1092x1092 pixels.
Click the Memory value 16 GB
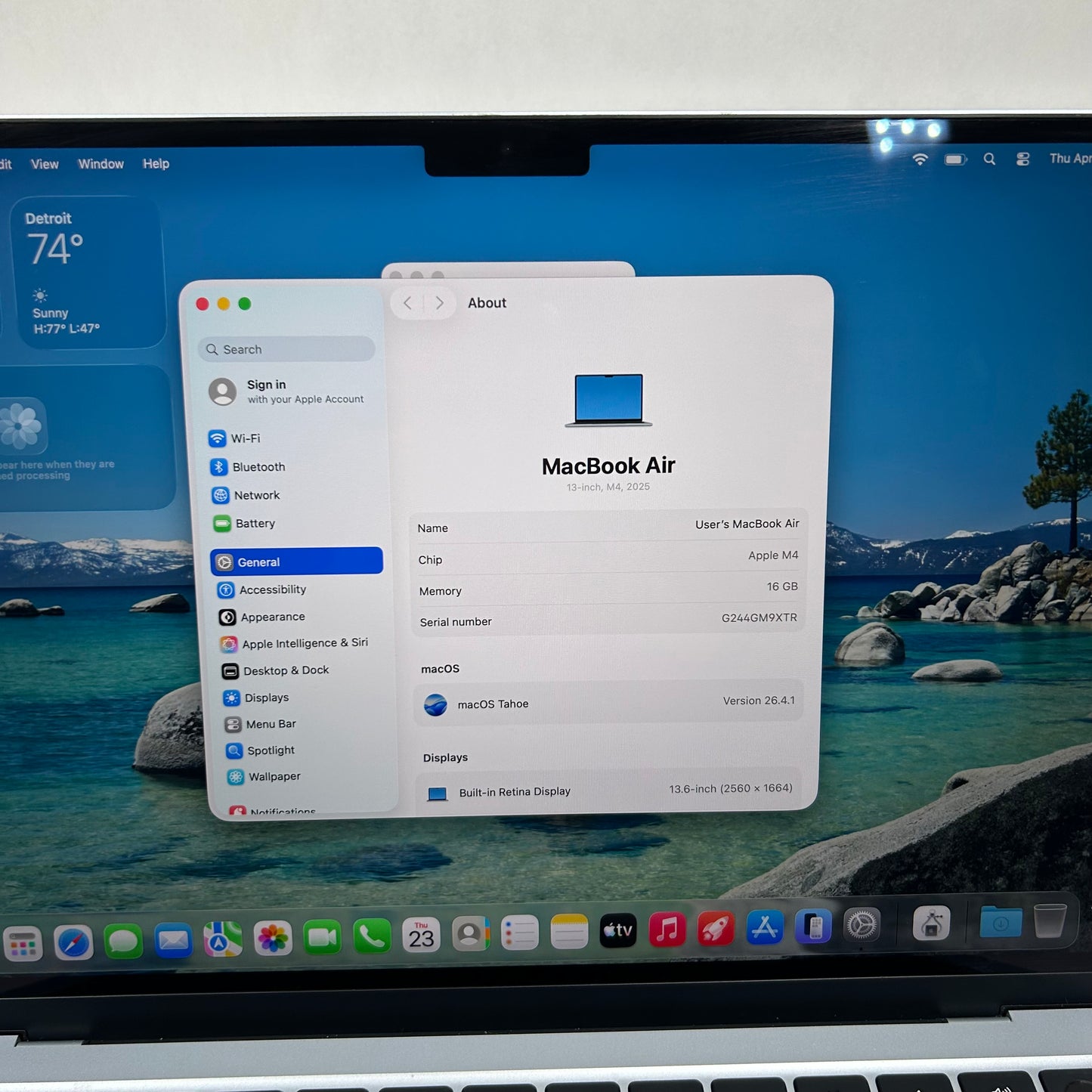click(x=782, y=586)
